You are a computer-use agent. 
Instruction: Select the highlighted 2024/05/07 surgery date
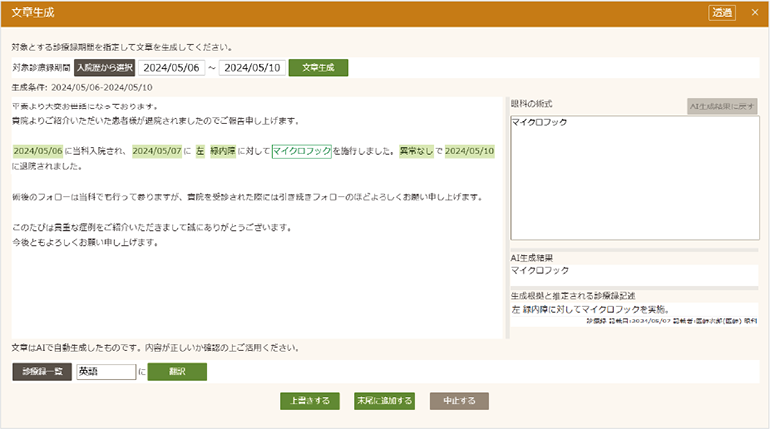tap(156, 151)
